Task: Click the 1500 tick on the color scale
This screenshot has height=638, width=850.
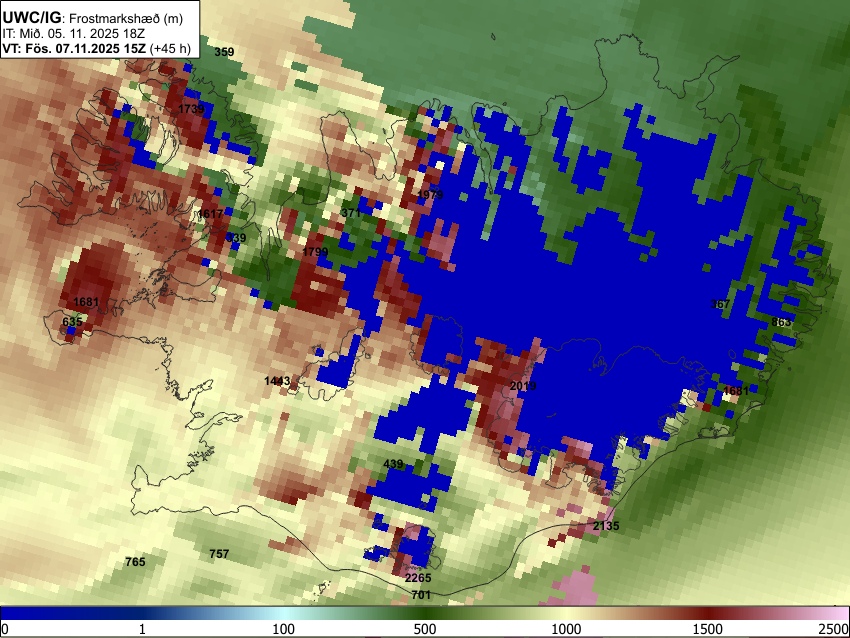Action: [x=707, y=629]
